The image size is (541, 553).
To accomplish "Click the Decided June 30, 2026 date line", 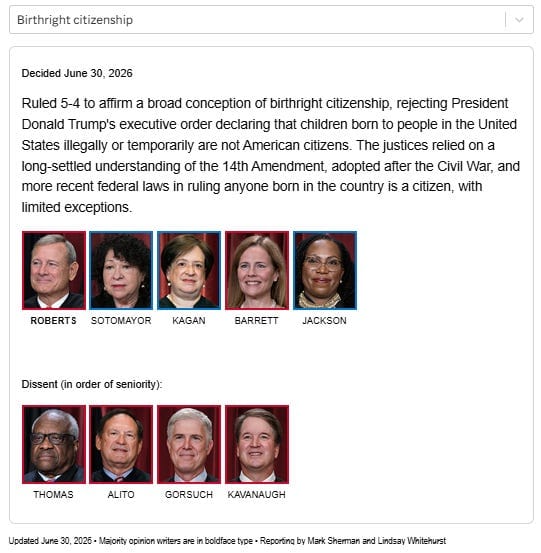I will [77, 73].
